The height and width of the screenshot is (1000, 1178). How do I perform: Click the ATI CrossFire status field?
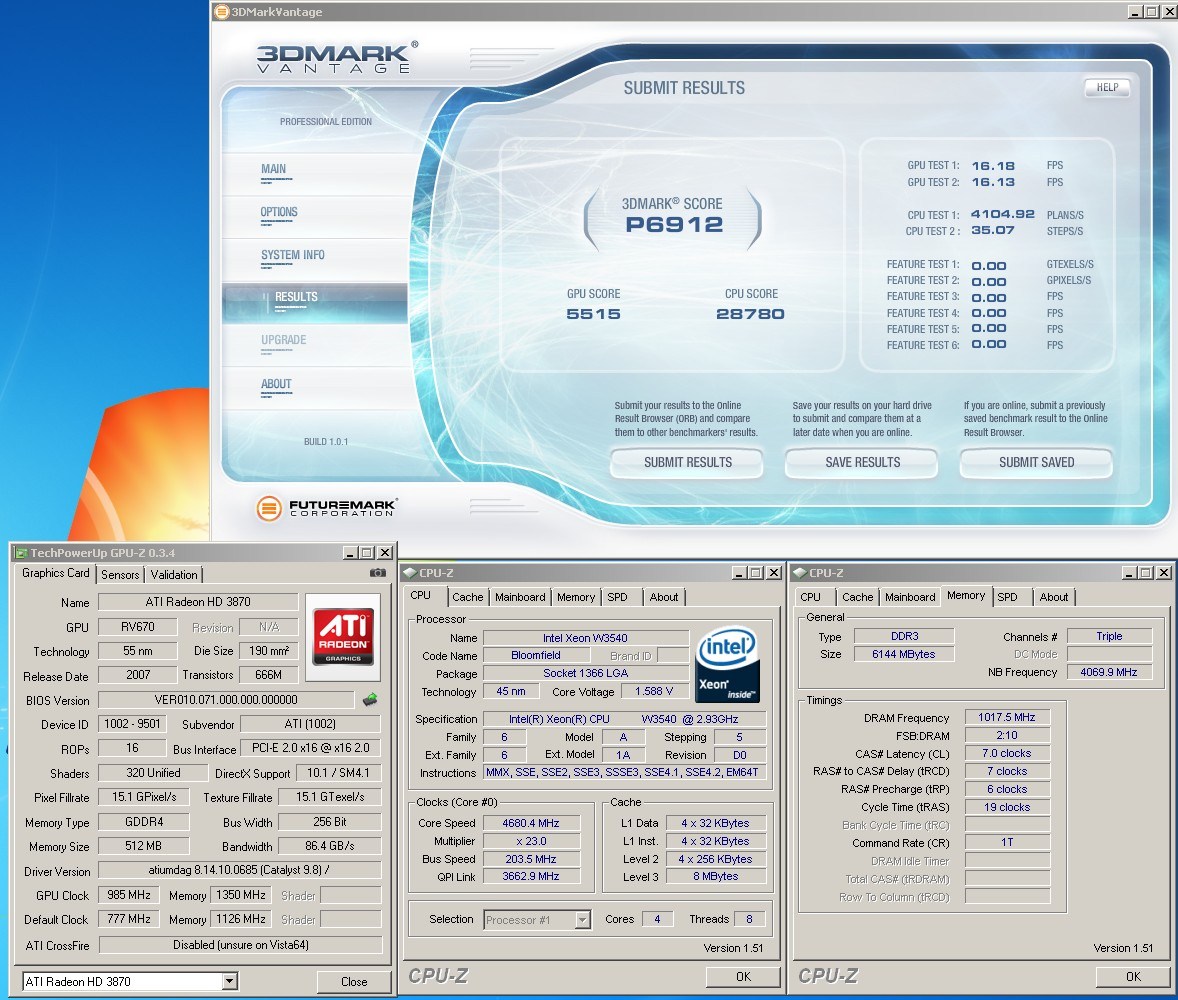240,944
